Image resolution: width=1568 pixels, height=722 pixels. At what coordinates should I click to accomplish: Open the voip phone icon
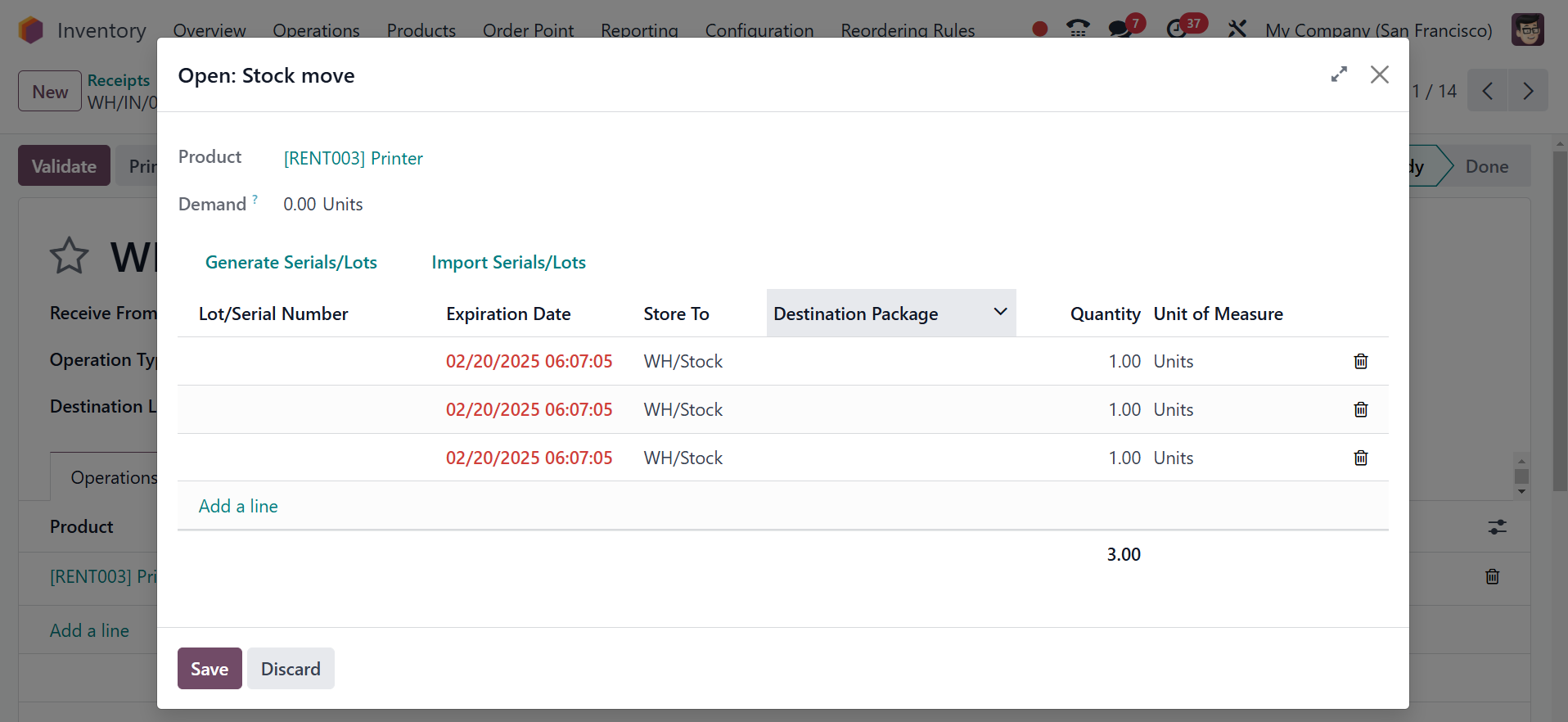(x=1078, y=29)
